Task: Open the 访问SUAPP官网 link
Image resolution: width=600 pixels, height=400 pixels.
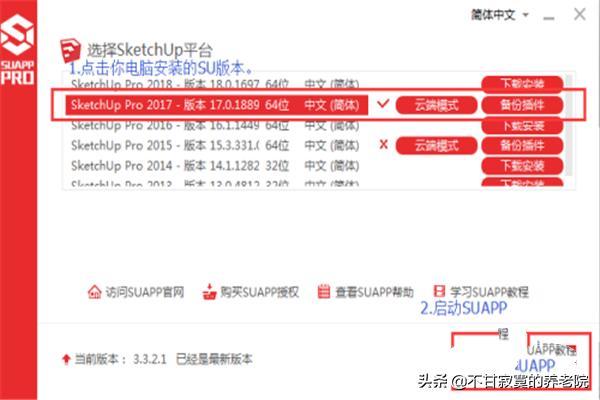Action: click(x=136, y=292)
